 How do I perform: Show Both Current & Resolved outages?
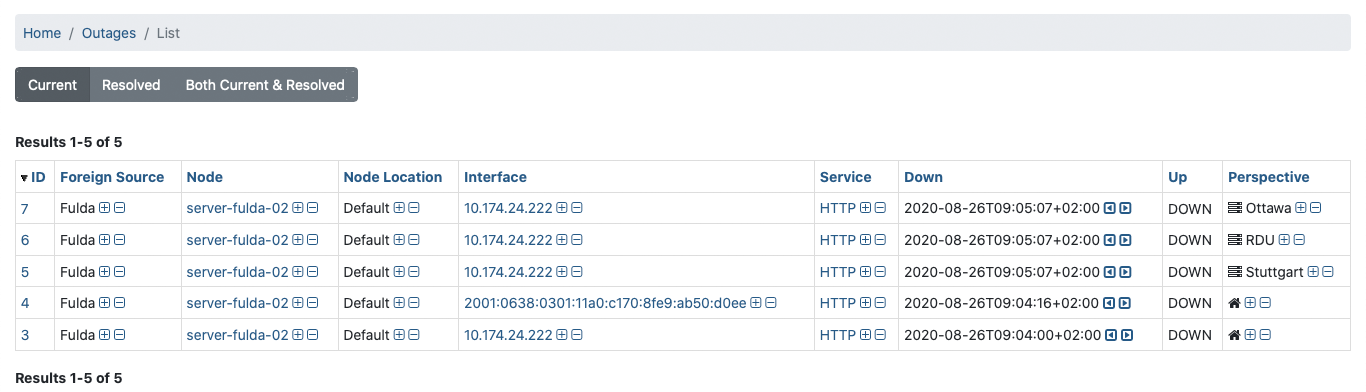point(265,85)
